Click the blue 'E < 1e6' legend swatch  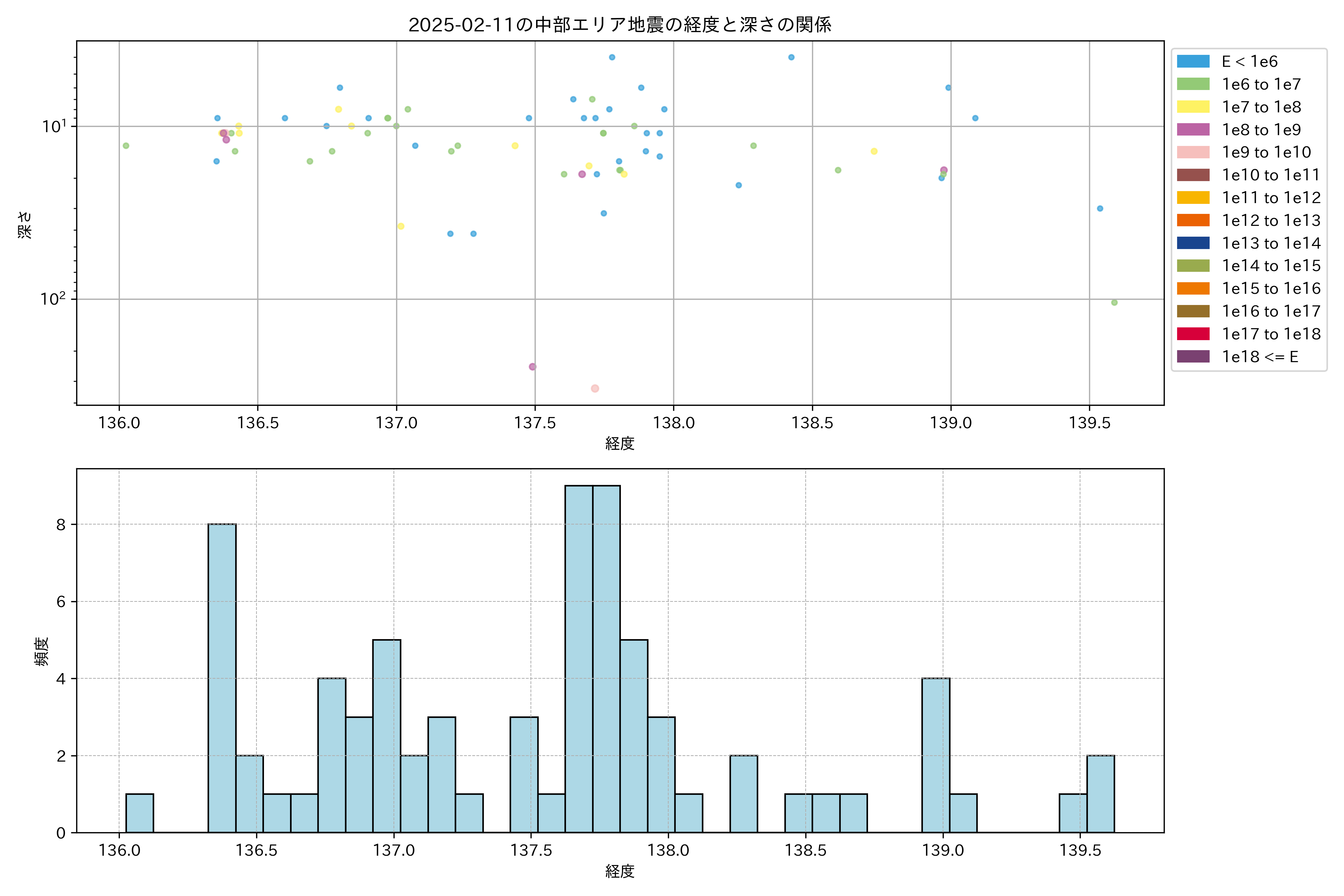[x=1192, y=62]
